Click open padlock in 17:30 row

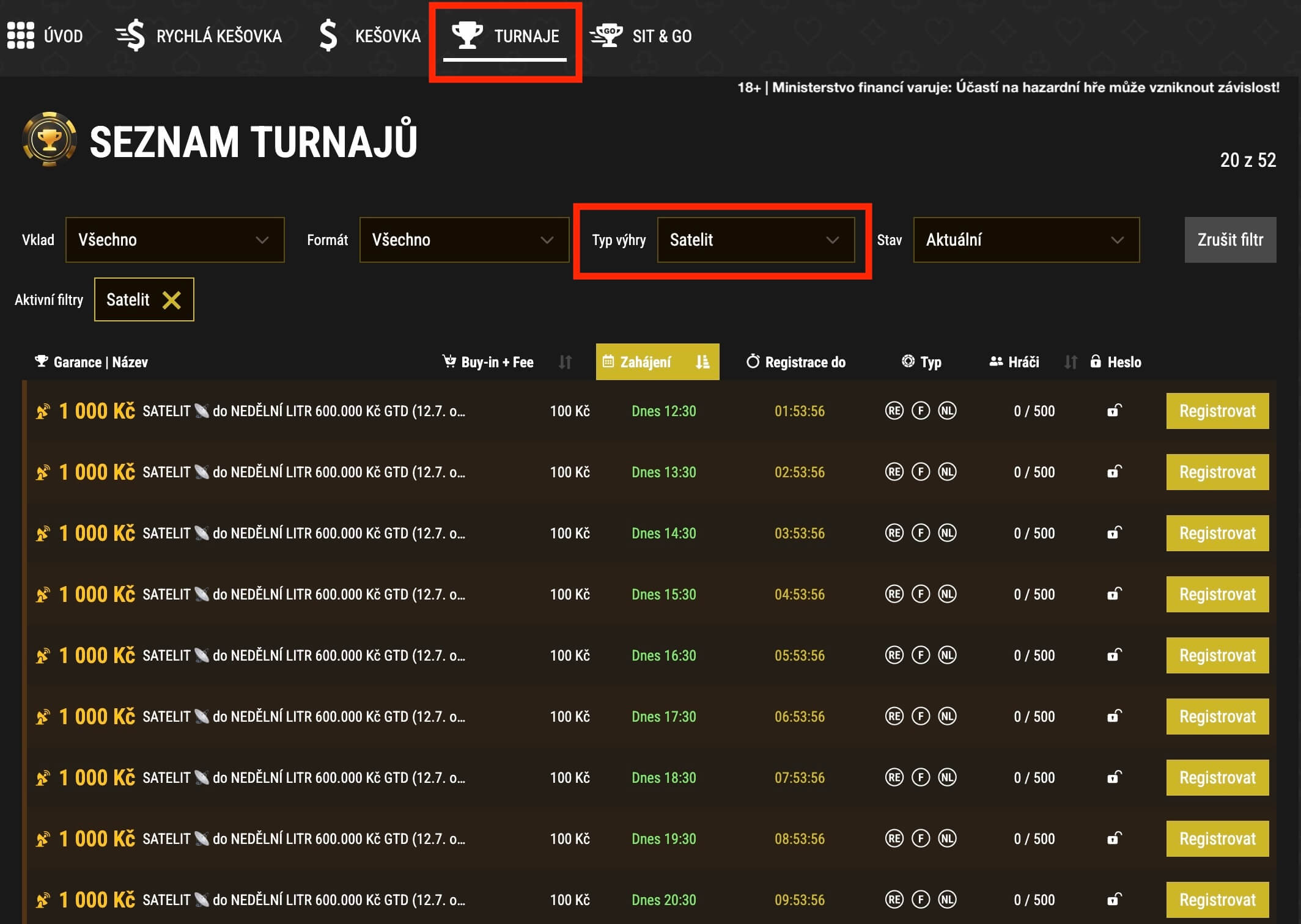point(1114,716)
